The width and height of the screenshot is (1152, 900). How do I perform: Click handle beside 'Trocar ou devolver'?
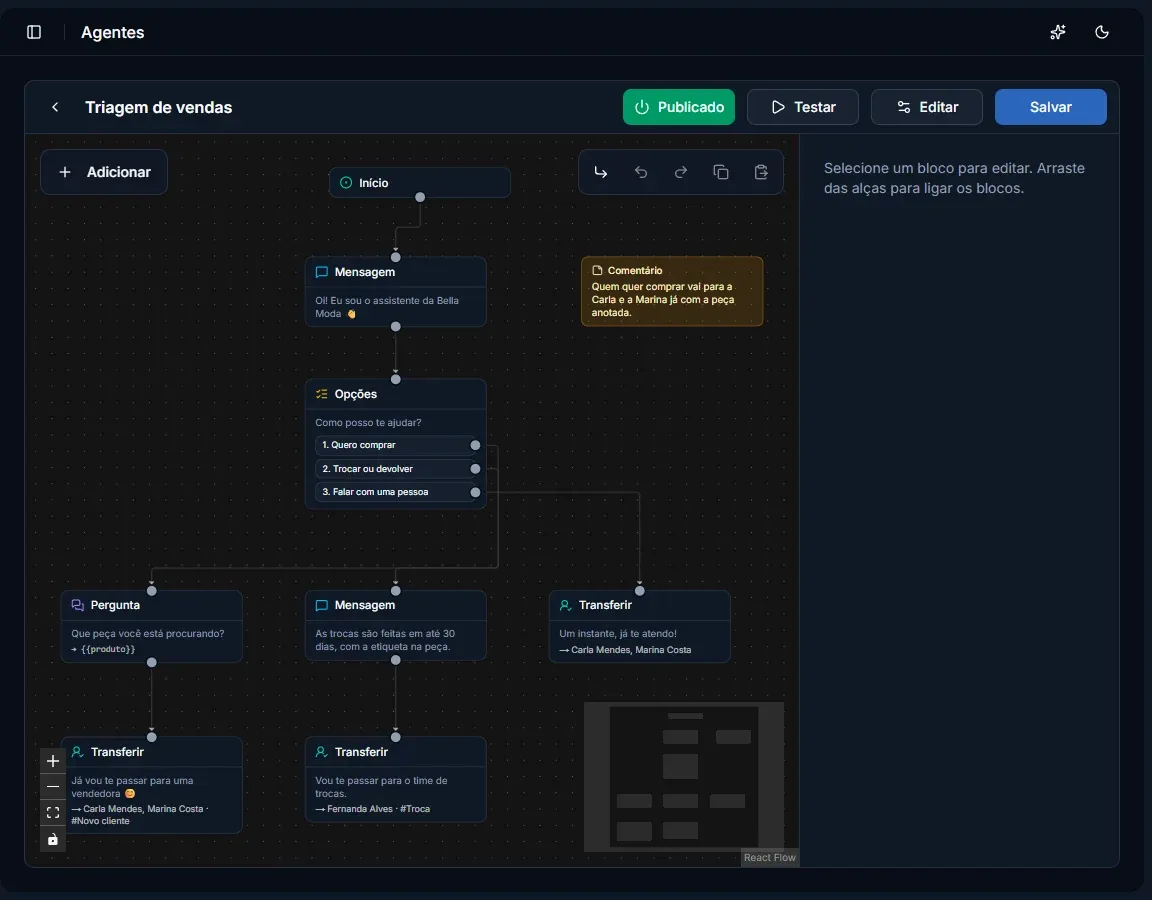click(x=475, y=469)
